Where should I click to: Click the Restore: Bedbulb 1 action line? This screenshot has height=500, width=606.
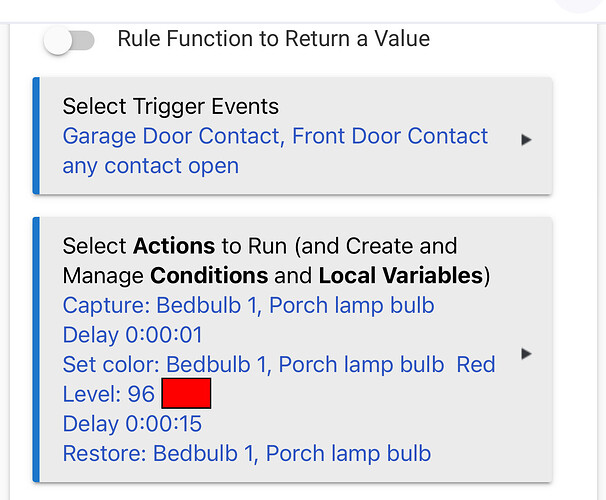tap(246, 453)
